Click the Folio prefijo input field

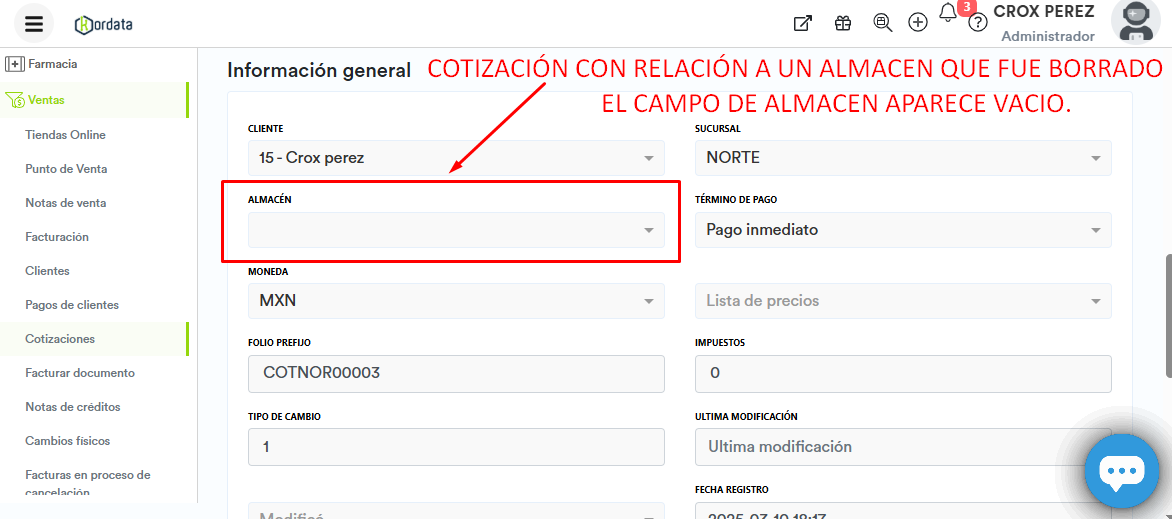pyautogui.click(x=455, y=374)
